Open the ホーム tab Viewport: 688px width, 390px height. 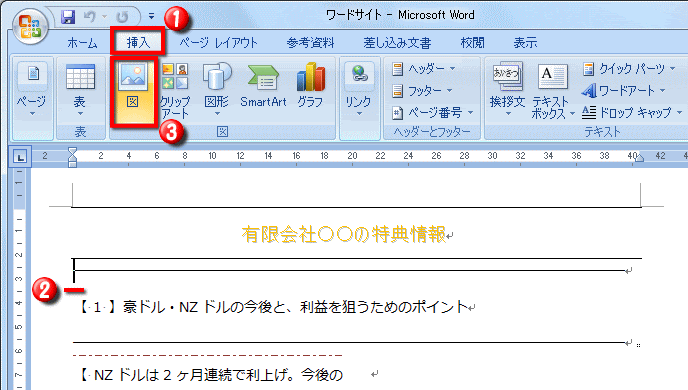pos(82,43)
